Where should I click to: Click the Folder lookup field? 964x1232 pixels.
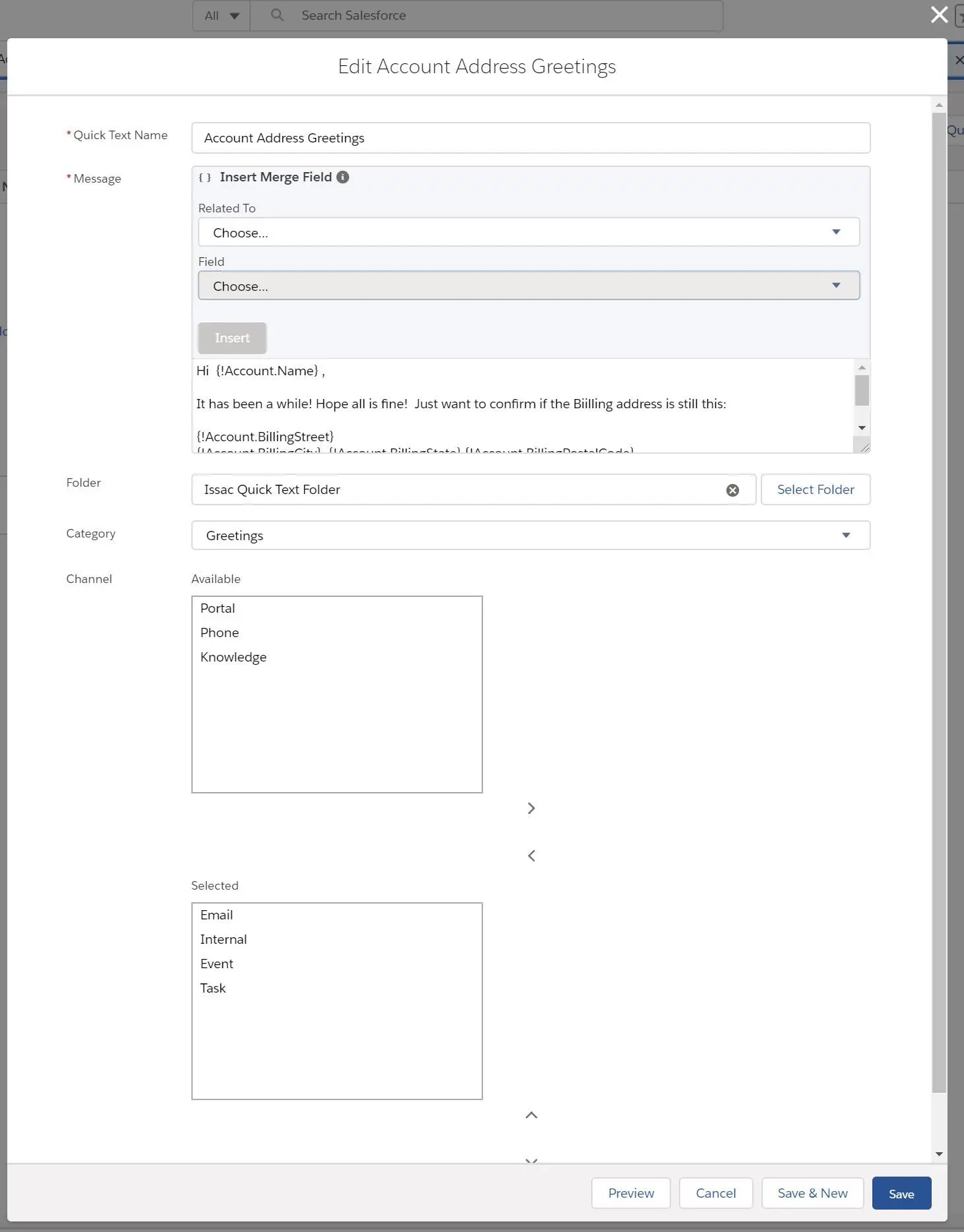pos(474,489)
